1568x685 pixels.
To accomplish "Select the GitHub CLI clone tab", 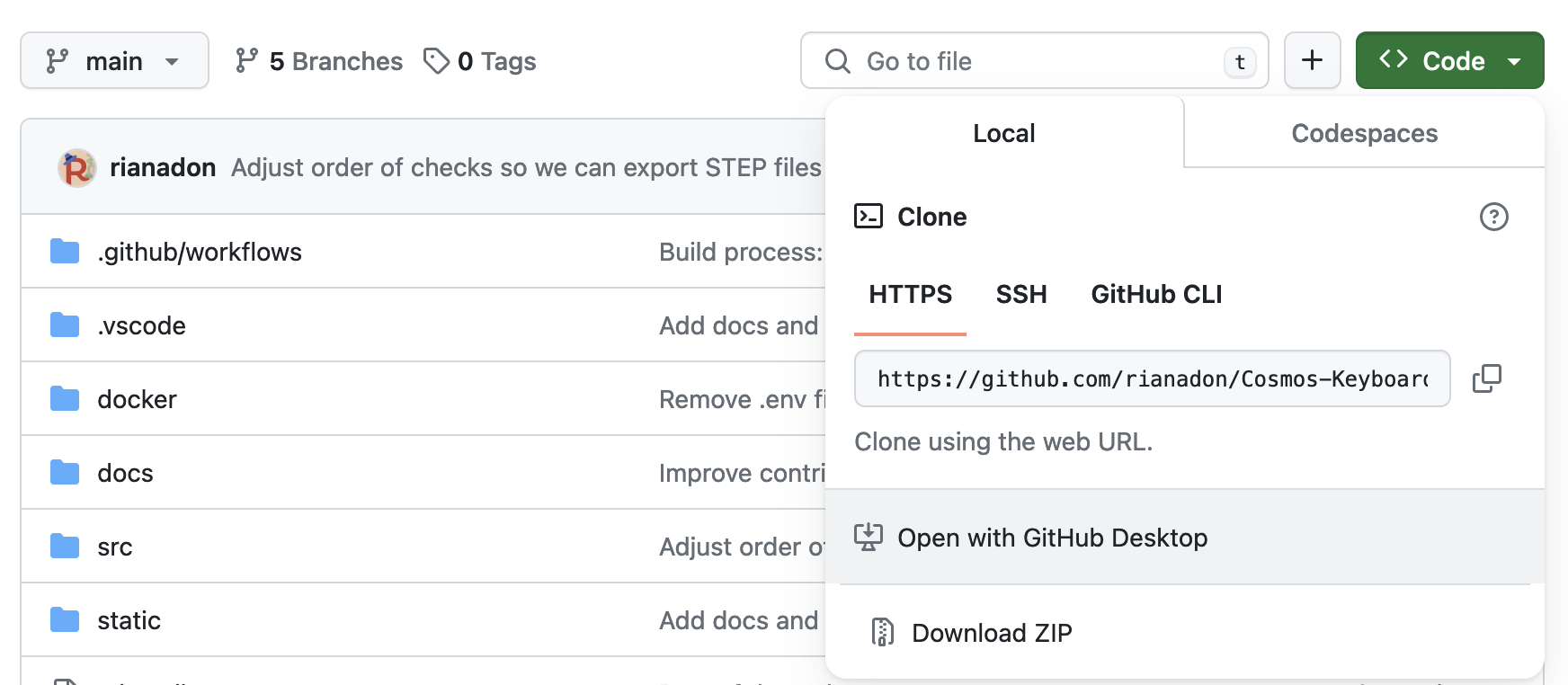I will click(1156, 295).
